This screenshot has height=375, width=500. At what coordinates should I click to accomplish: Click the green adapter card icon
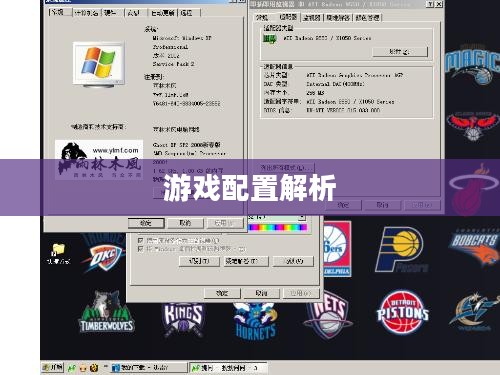[x=270, y=39]
